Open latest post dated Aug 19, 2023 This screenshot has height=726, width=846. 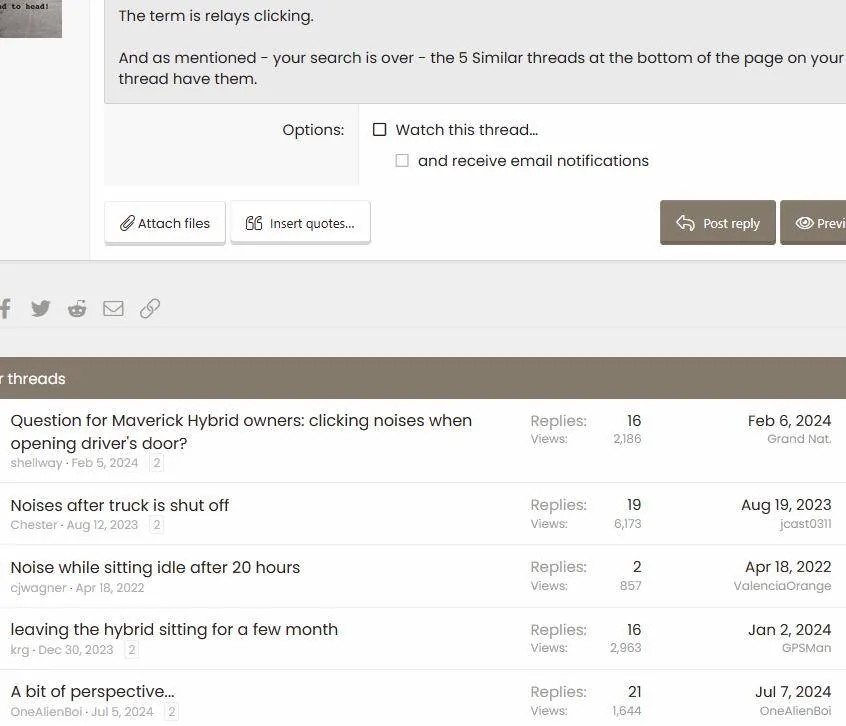[786, 505]
